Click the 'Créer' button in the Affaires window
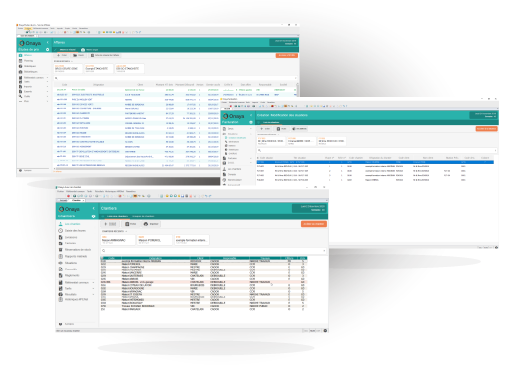Screen dimensions: 512x376 [x=62, y=55]
